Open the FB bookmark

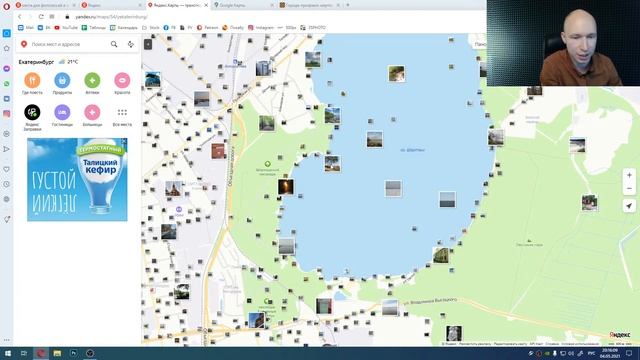click(169, 28)
